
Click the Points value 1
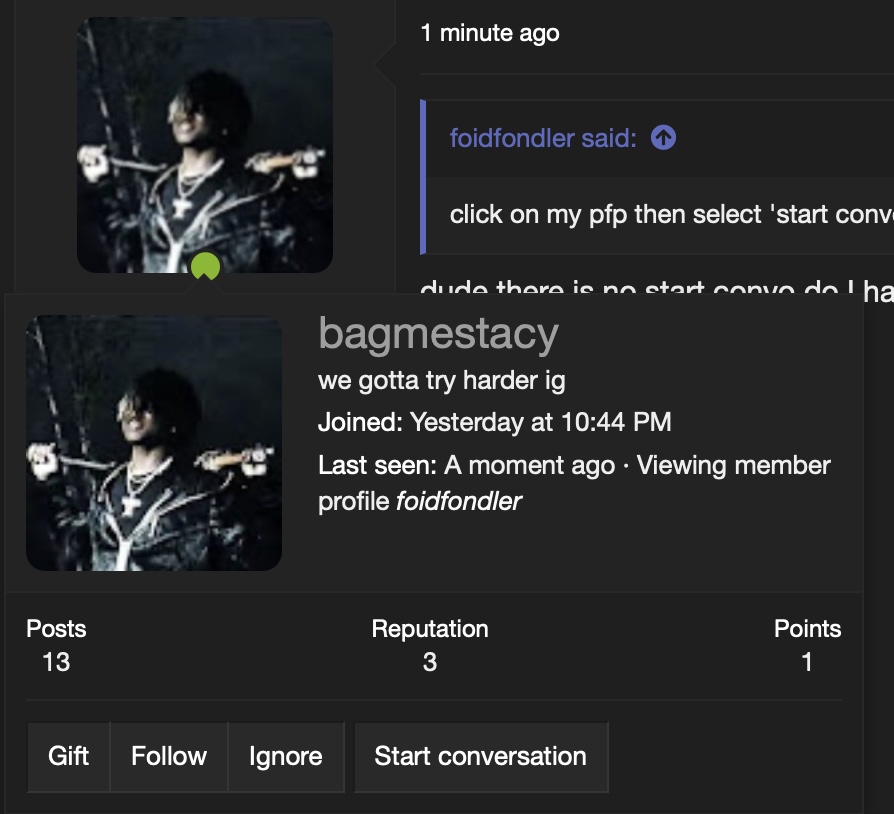coord(807,662)
